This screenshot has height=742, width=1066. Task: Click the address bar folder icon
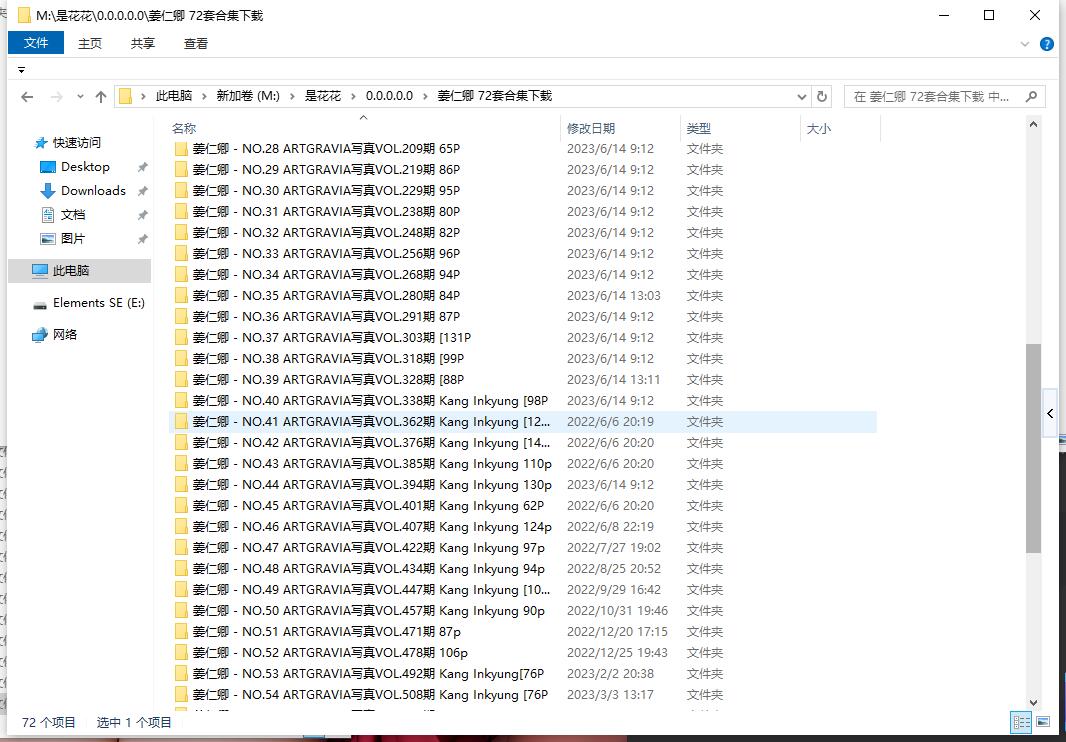pos(125,97)
